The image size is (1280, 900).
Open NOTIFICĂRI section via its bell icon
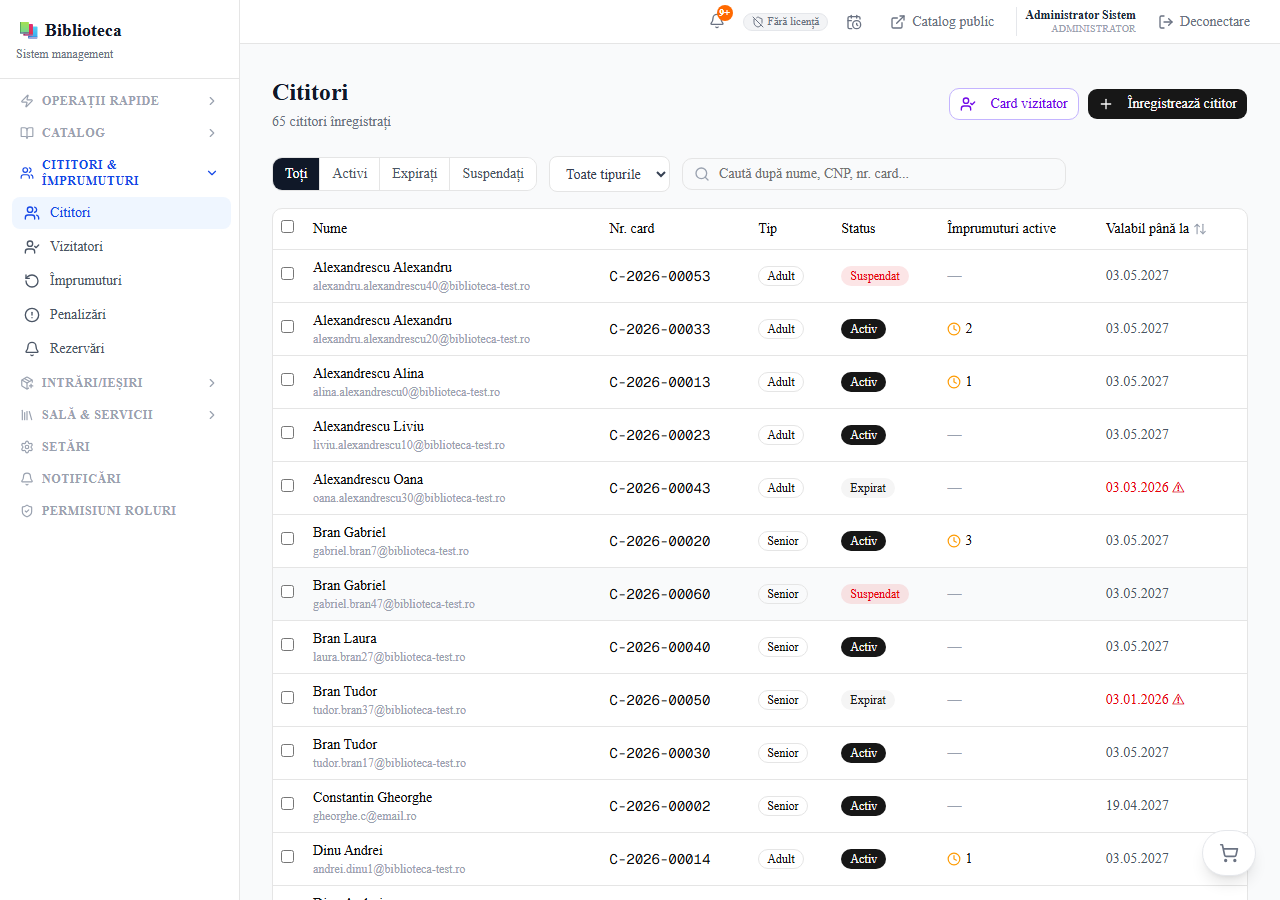pos(27,479)
